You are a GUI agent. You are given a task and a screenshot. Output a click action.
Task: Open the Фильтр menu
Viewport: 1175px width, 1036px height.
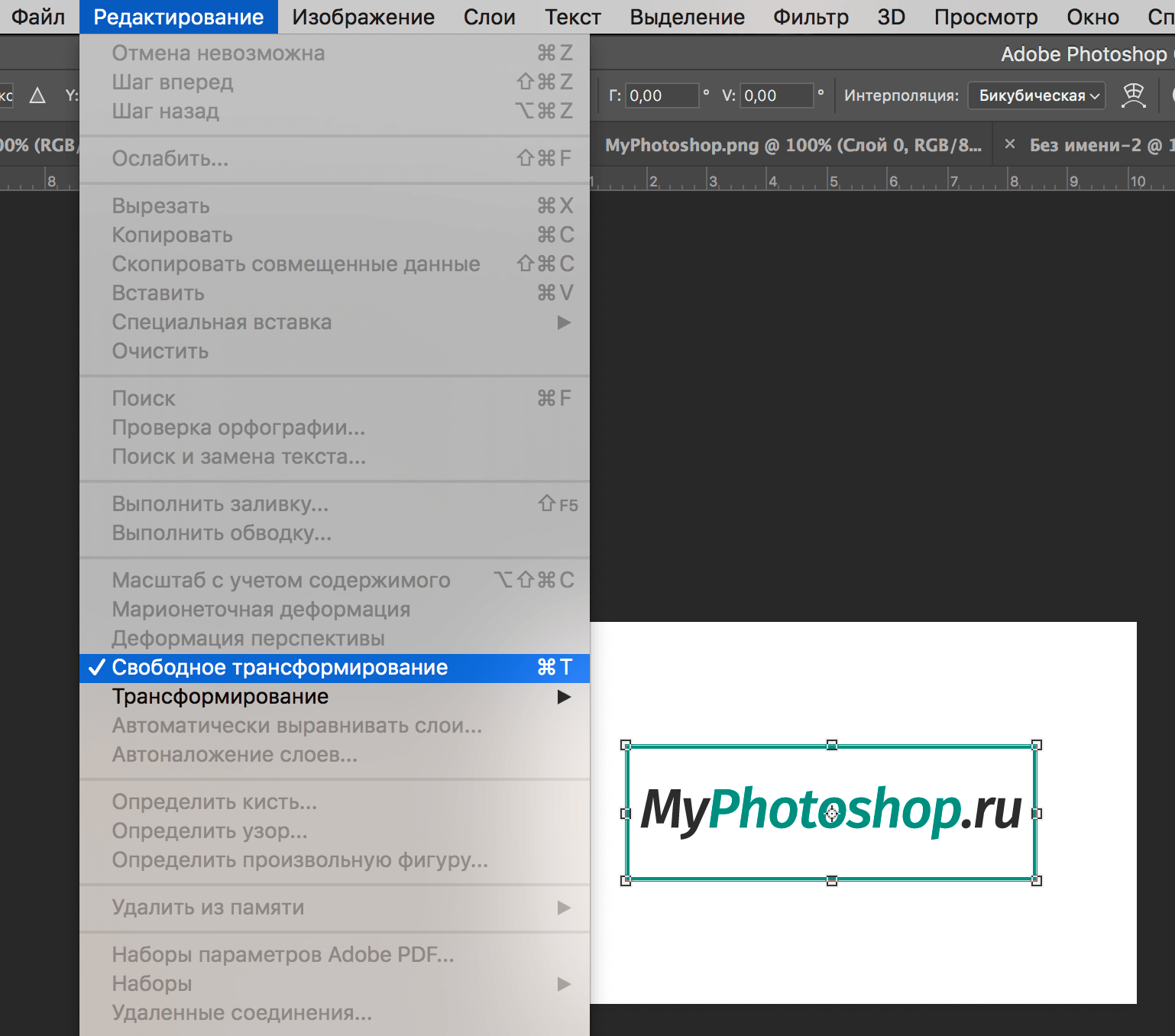811,17
